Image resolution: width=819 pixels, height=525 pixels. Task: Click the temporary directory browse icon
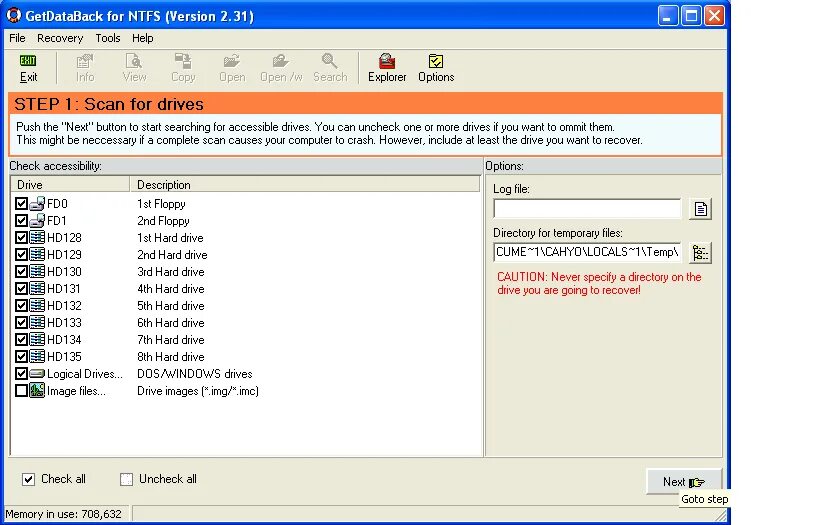[700, 253]
